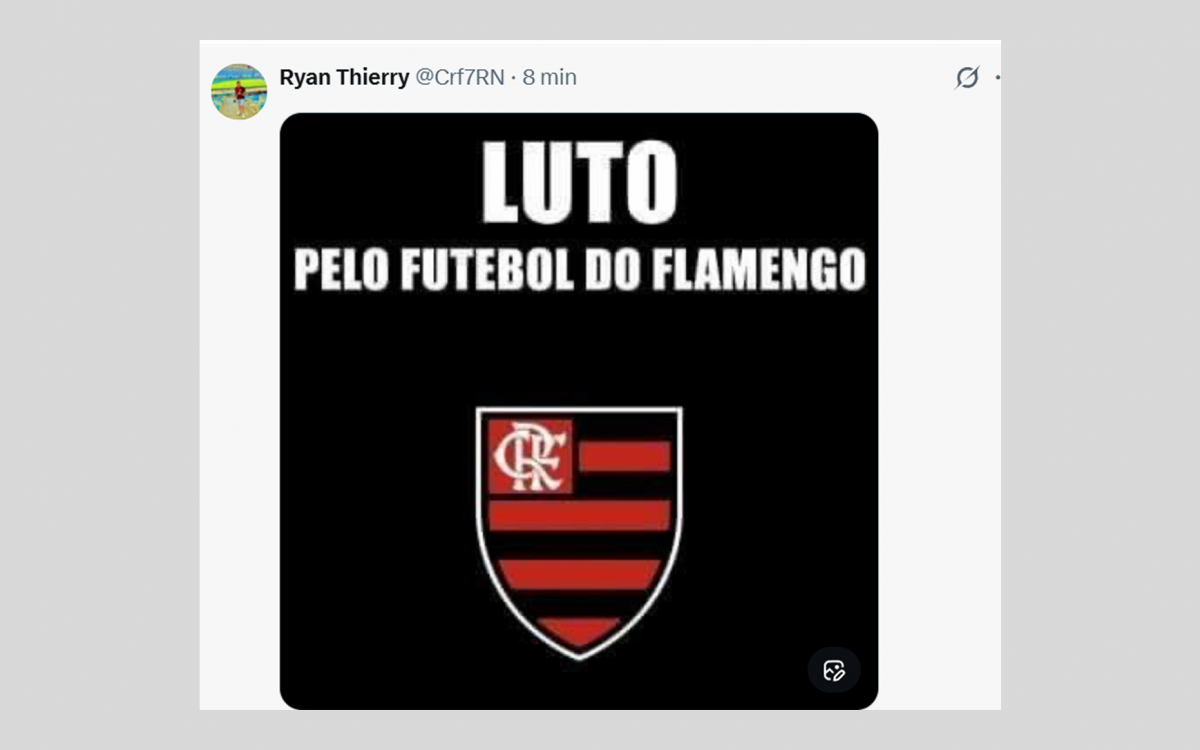Open the @Crf7RN handle link
The height and width of the screenshot is (750, 1200).
coord(460,77)
